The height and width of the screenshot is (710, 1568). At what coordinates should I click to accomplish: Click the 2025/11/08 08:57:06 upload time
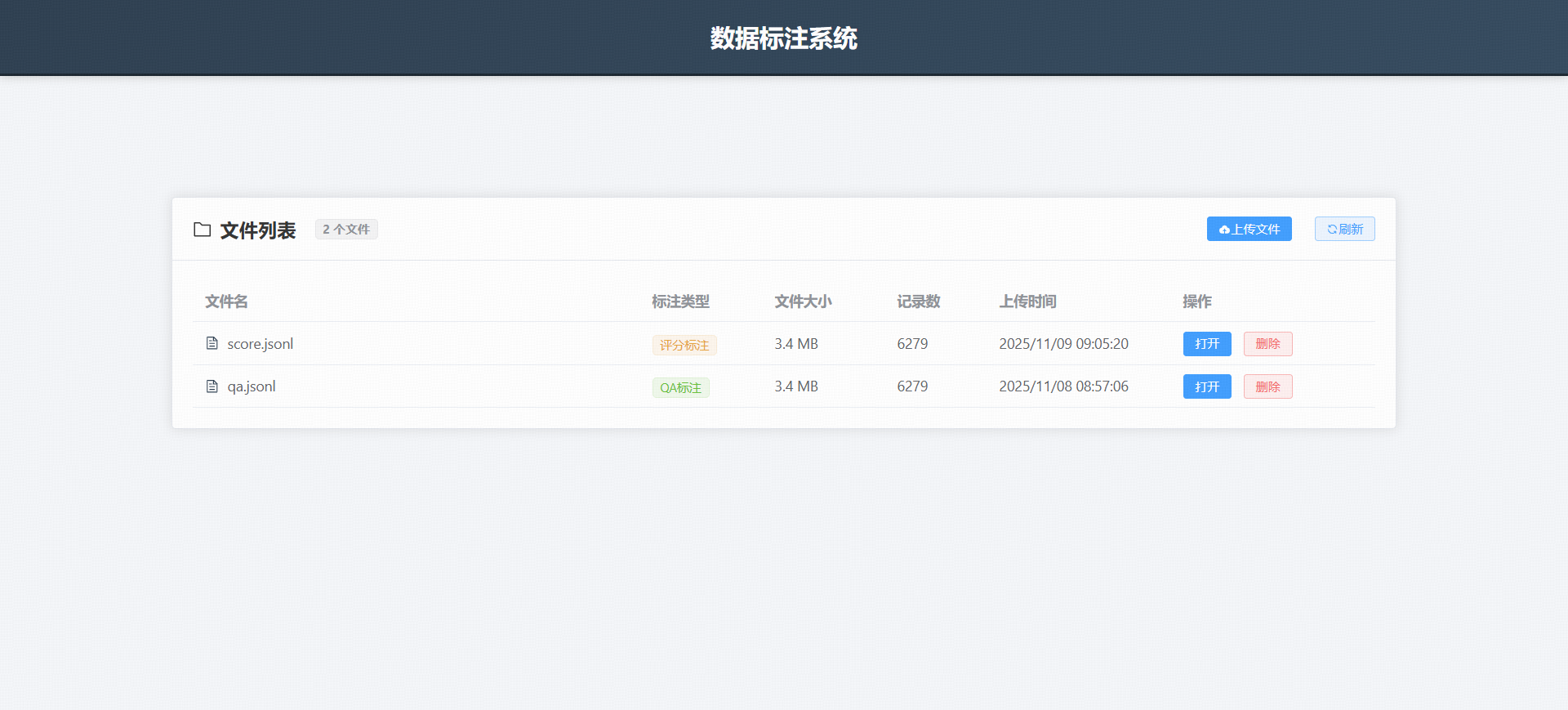point(1063,386)
